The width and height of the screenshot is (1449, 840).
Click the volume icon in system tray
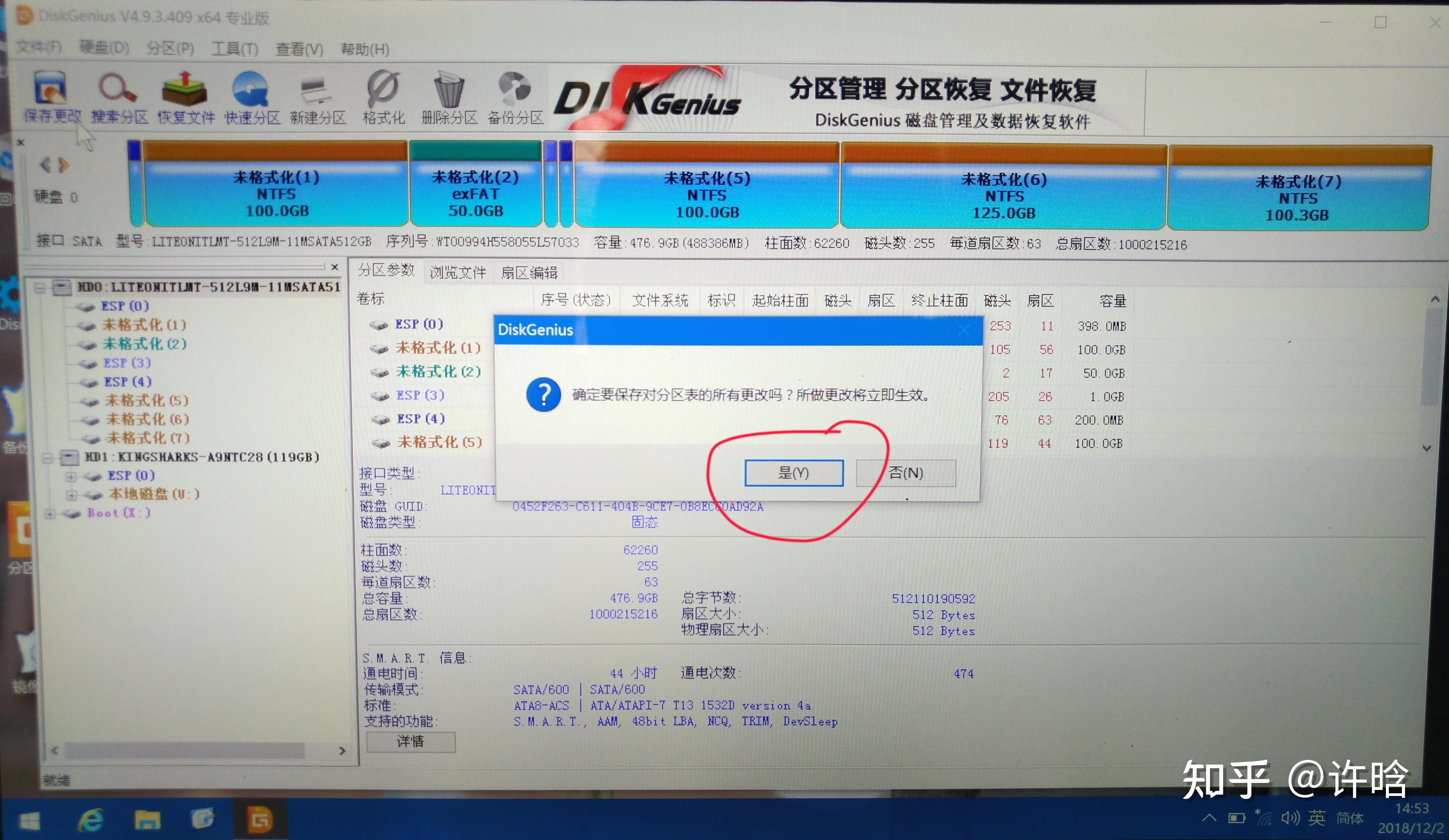tap(1290, 818)
